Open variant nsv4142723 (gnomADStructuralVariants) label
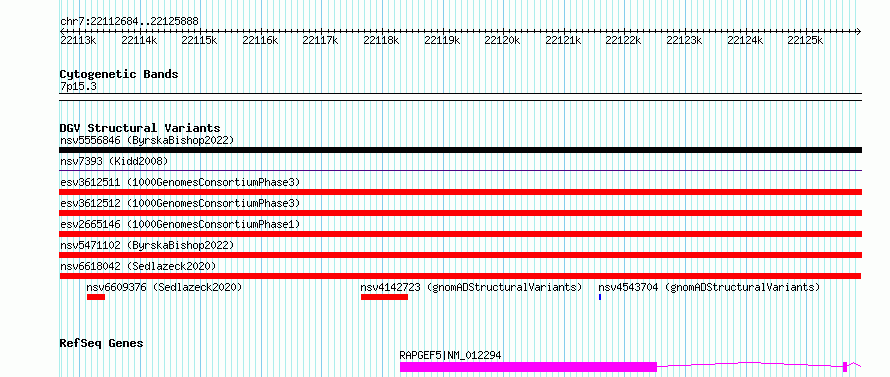The width and height of the screenshot is (890, 377). (472, 288)
